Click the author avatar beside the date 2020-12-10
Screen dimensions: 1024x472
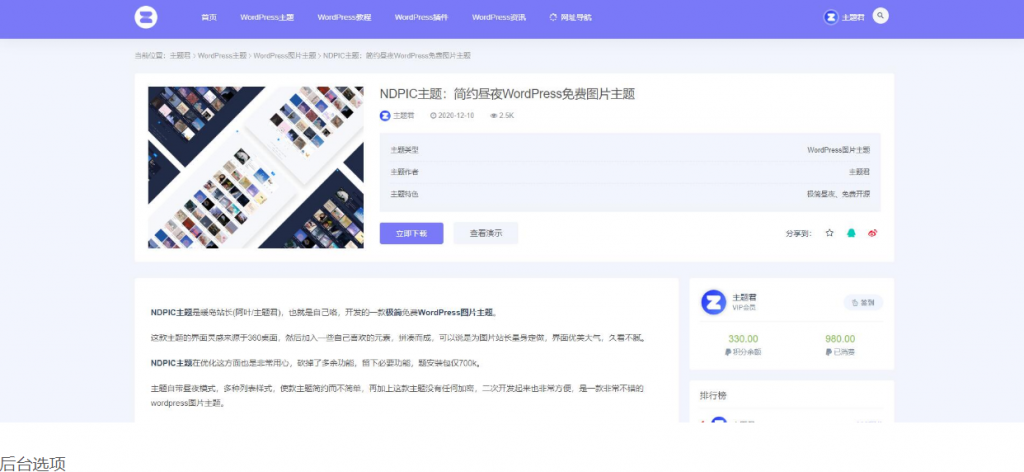(x=385, y=116)
